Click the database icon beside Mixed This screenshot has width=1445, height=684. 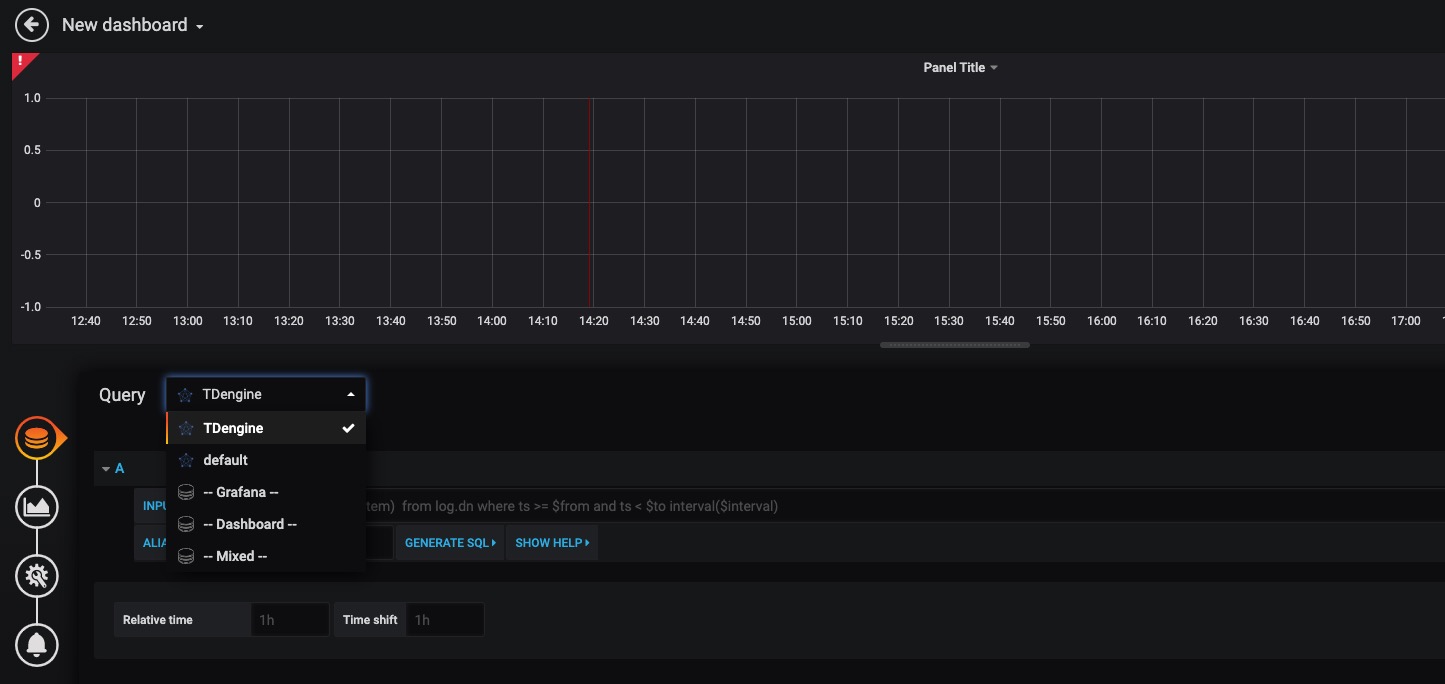[185, 556]
